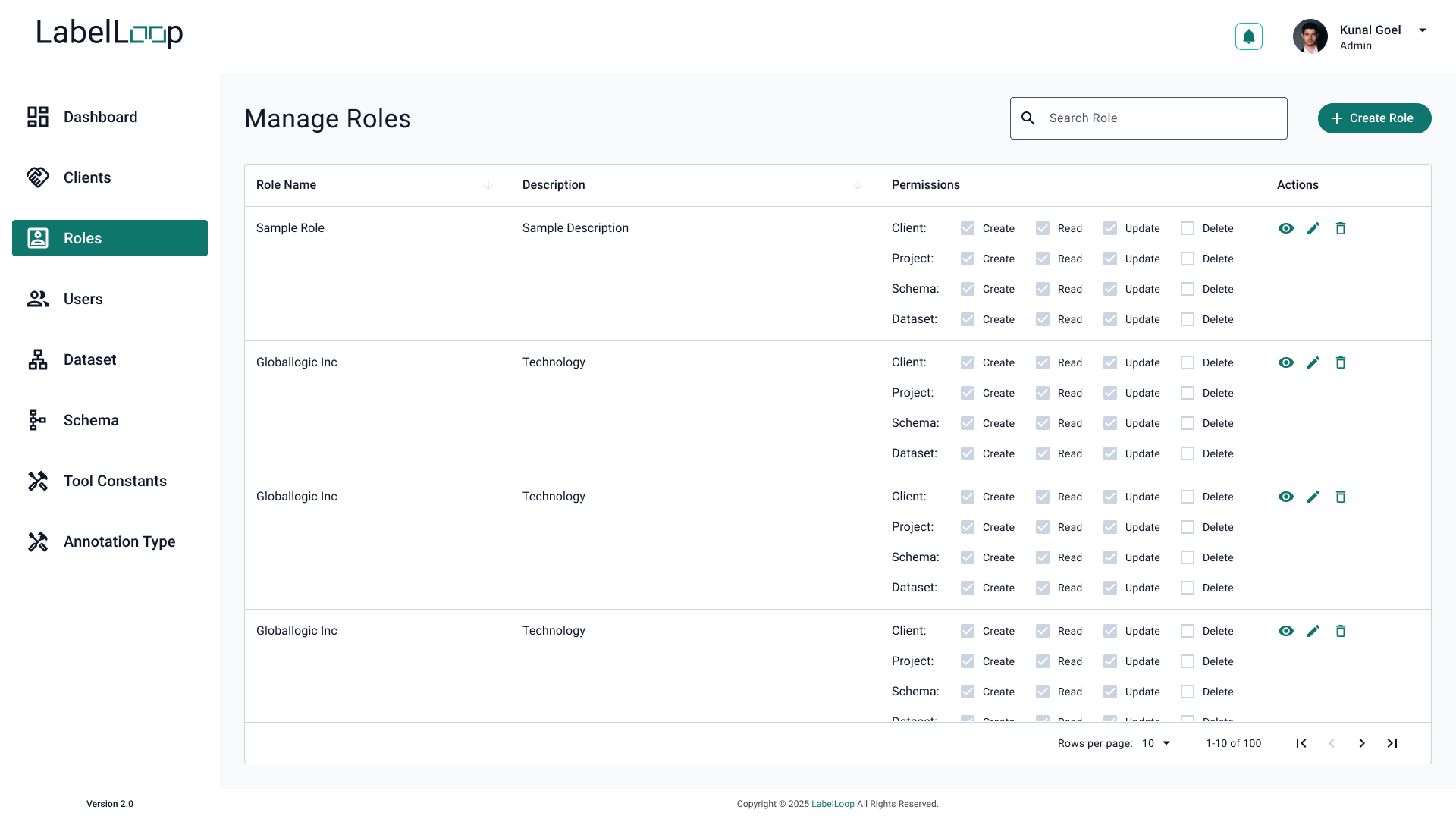
Task: Focus the Search Role input field
Action: pyautogui.click(x=1148, y=118)
